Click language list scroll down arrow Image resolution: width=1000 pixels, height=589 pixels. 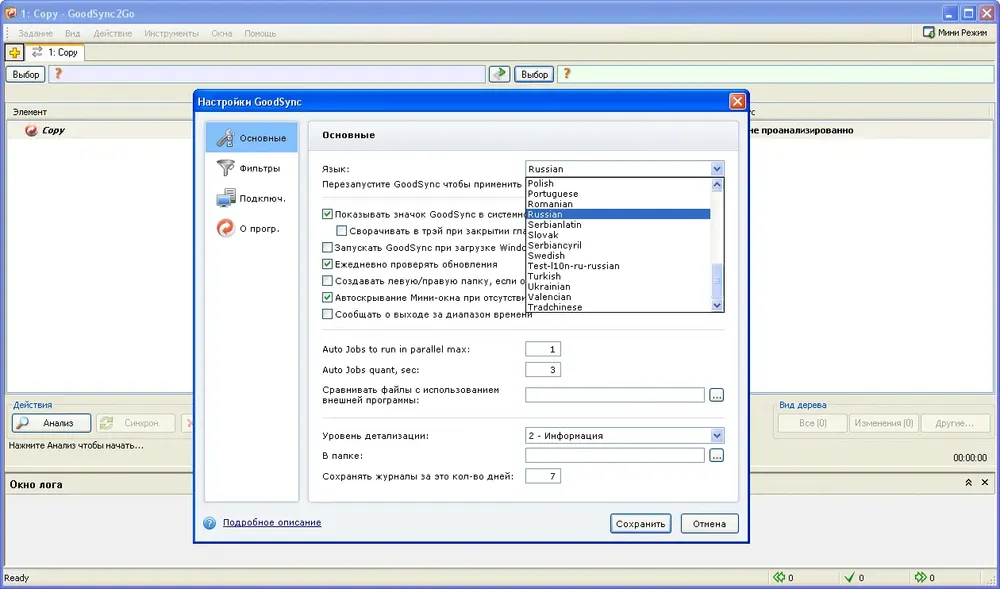pyautogui.click(x=717, y=305)
